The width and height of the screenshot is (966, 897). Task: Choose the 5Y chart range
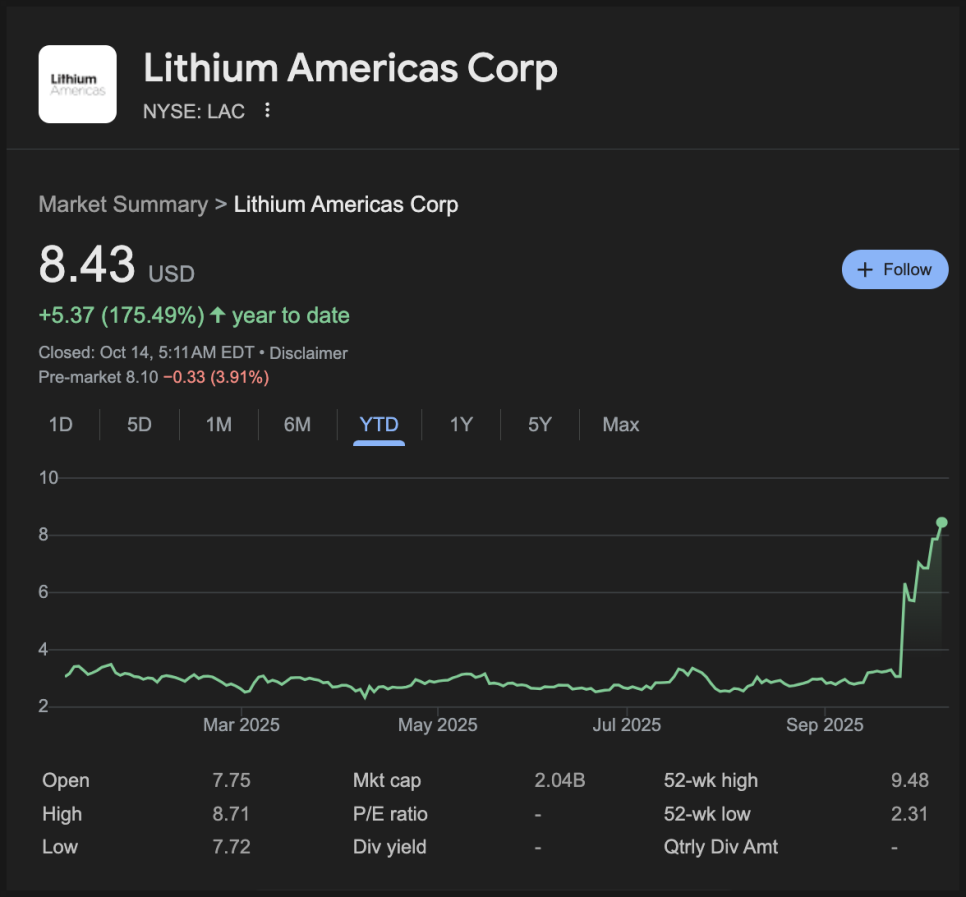539,425
